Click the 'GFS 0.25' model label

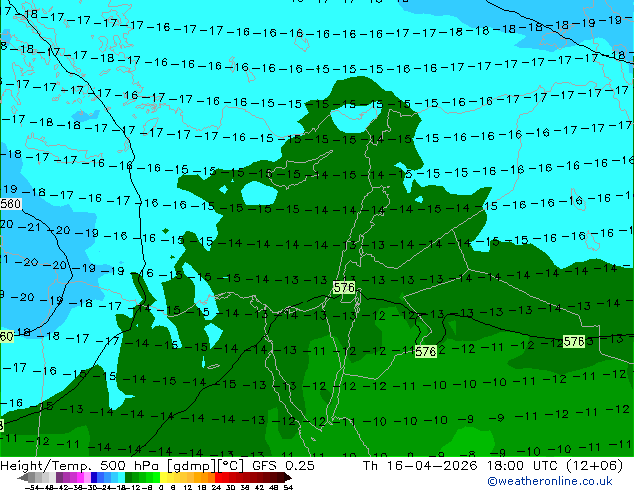click(283, 466)
